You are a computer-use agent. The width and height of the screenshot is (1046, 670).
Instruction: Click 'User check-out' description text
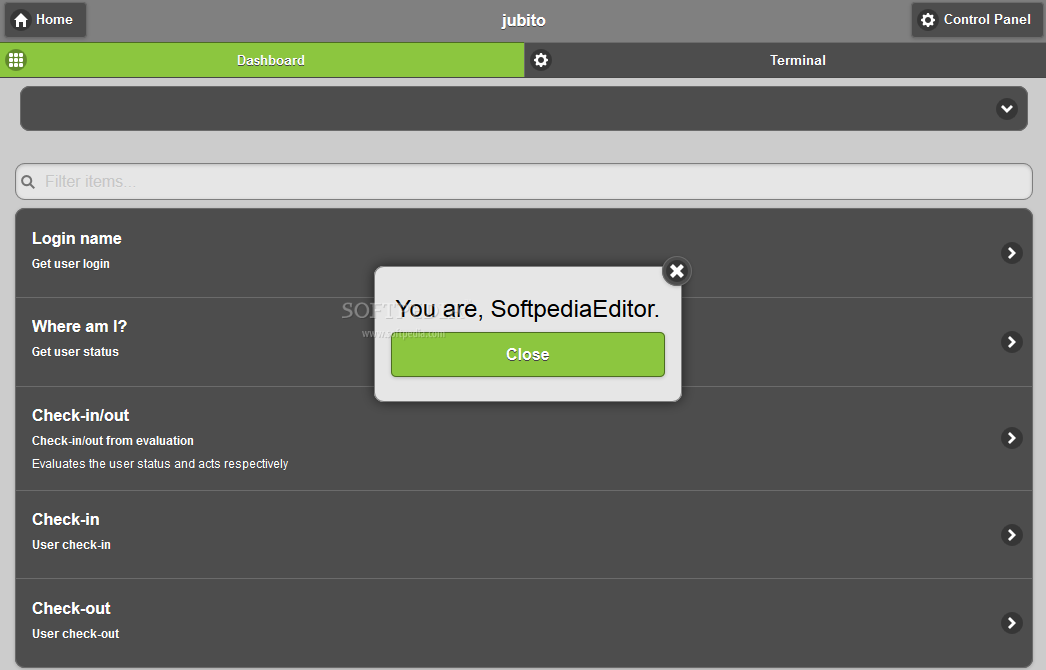click(x=75, y=634)
